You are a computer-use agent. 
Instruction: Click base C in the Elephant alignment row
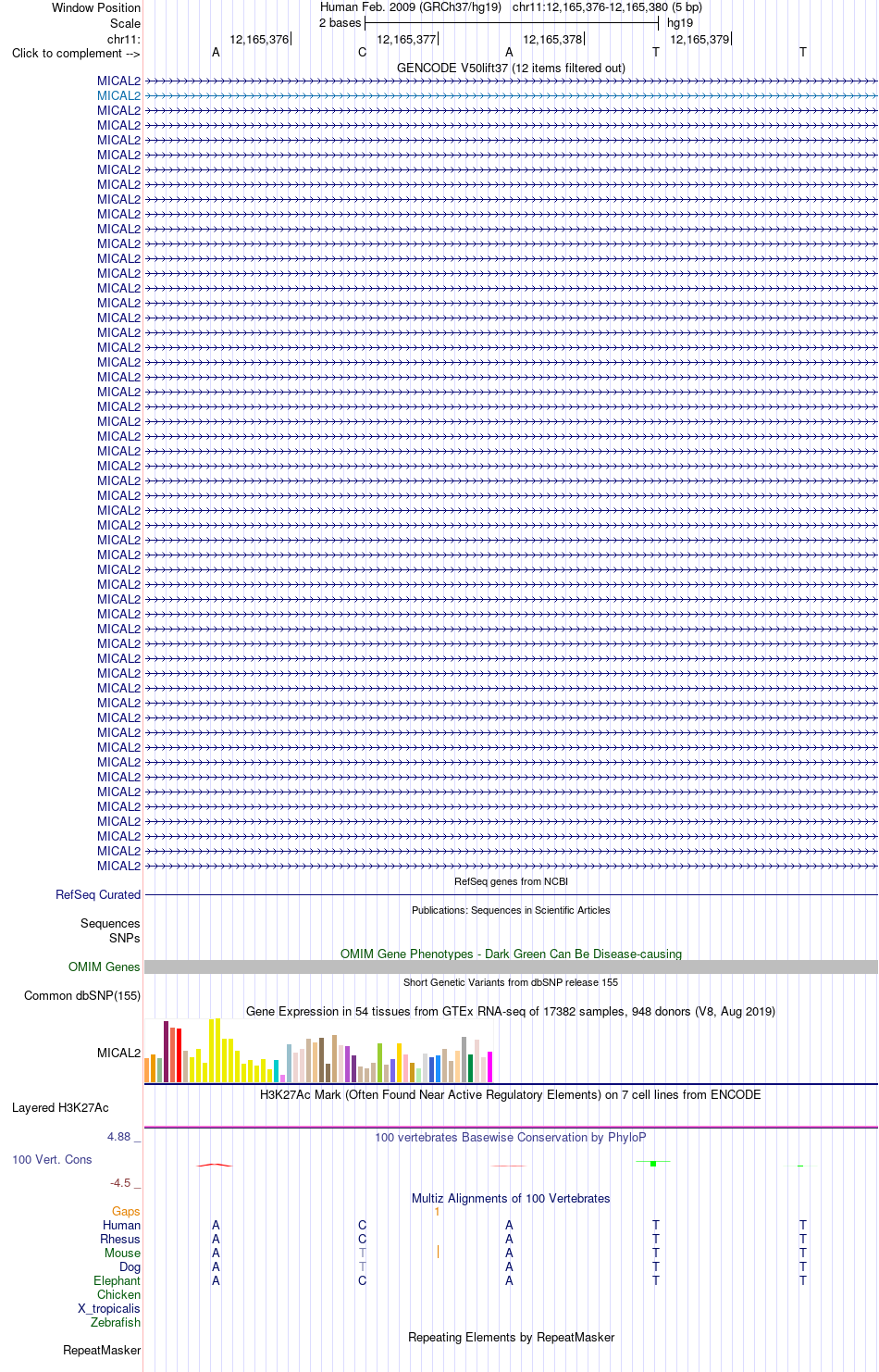pos(363,1280)
